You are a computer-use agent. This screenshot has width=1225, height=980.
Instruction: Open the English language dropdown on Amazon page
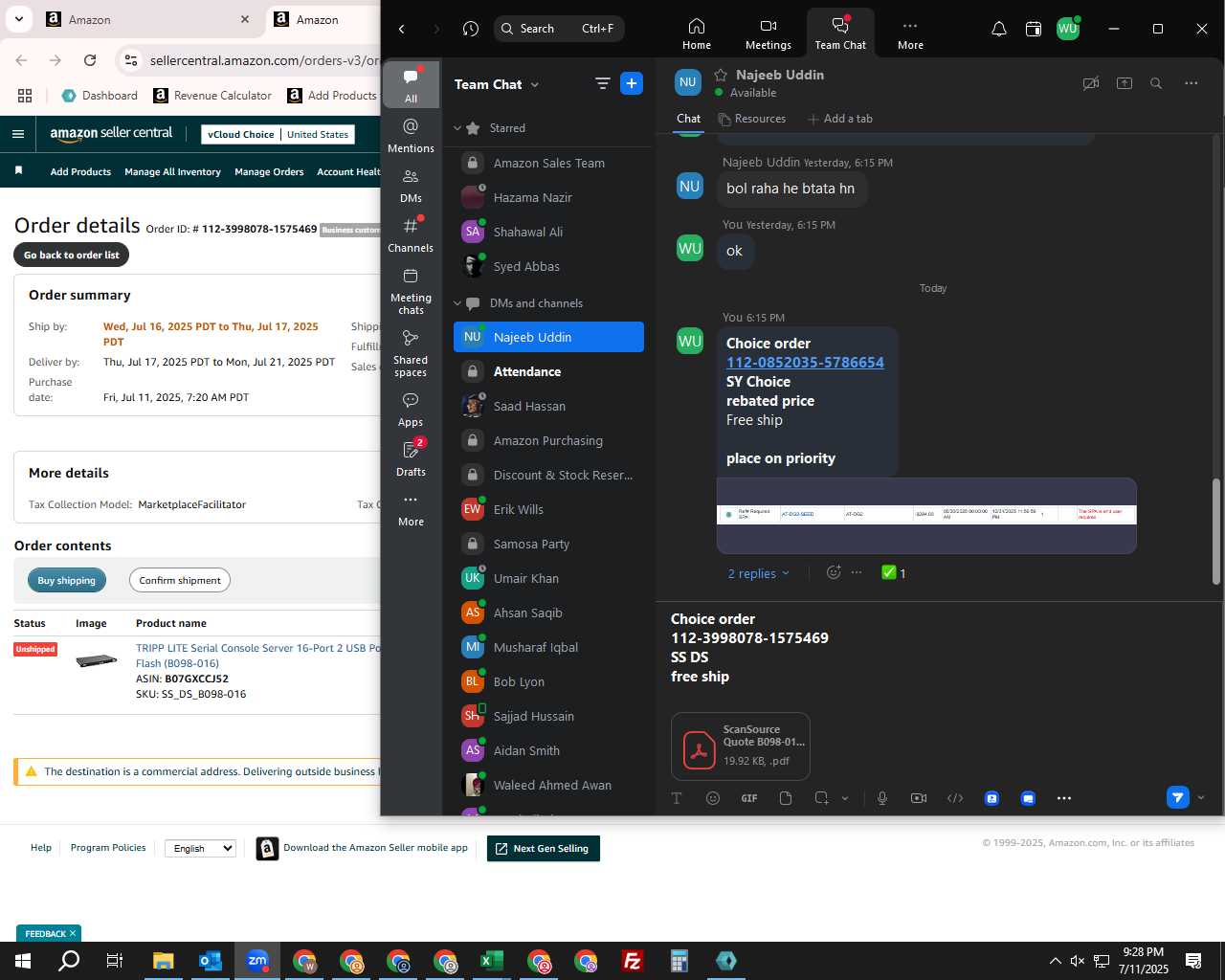pos(200,848)
